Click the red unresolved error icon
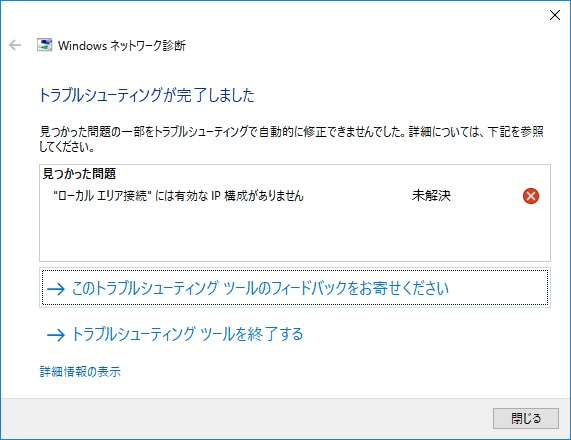 pos(531,196)
